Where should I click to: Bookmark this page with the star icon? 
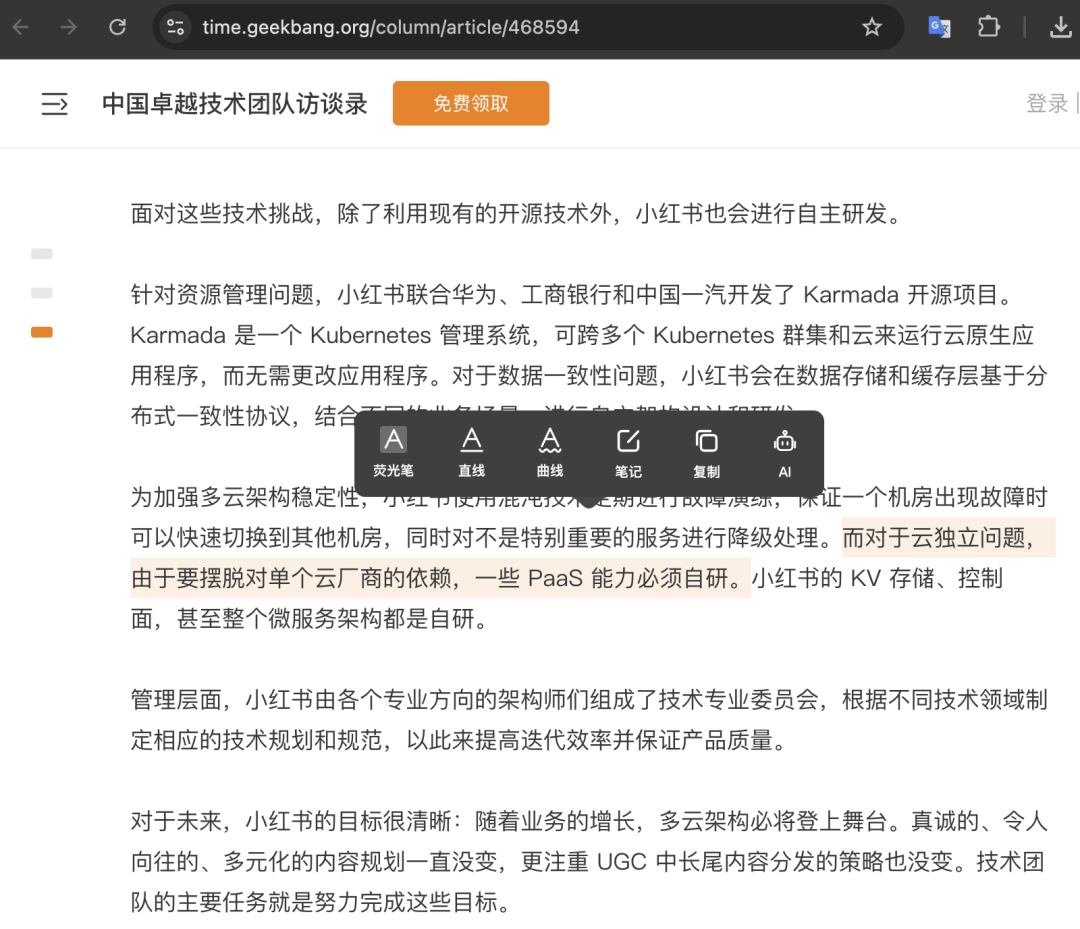[x=872, y=28]
